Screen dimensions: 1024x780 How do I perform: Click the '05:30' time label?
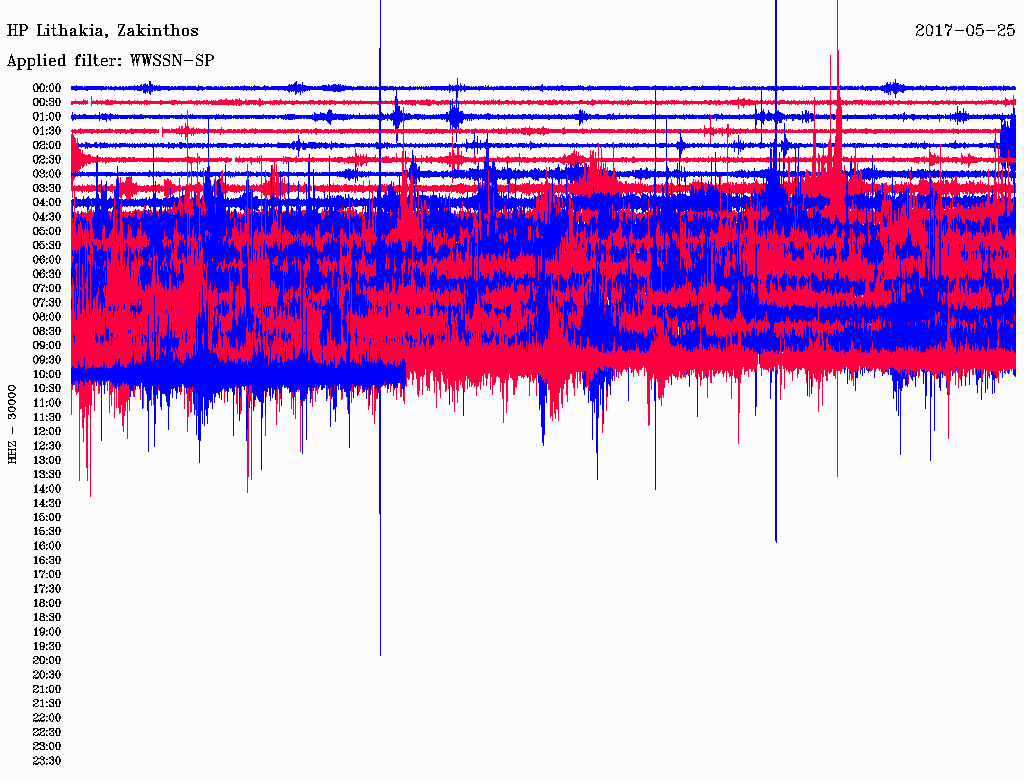coord(47,245)
